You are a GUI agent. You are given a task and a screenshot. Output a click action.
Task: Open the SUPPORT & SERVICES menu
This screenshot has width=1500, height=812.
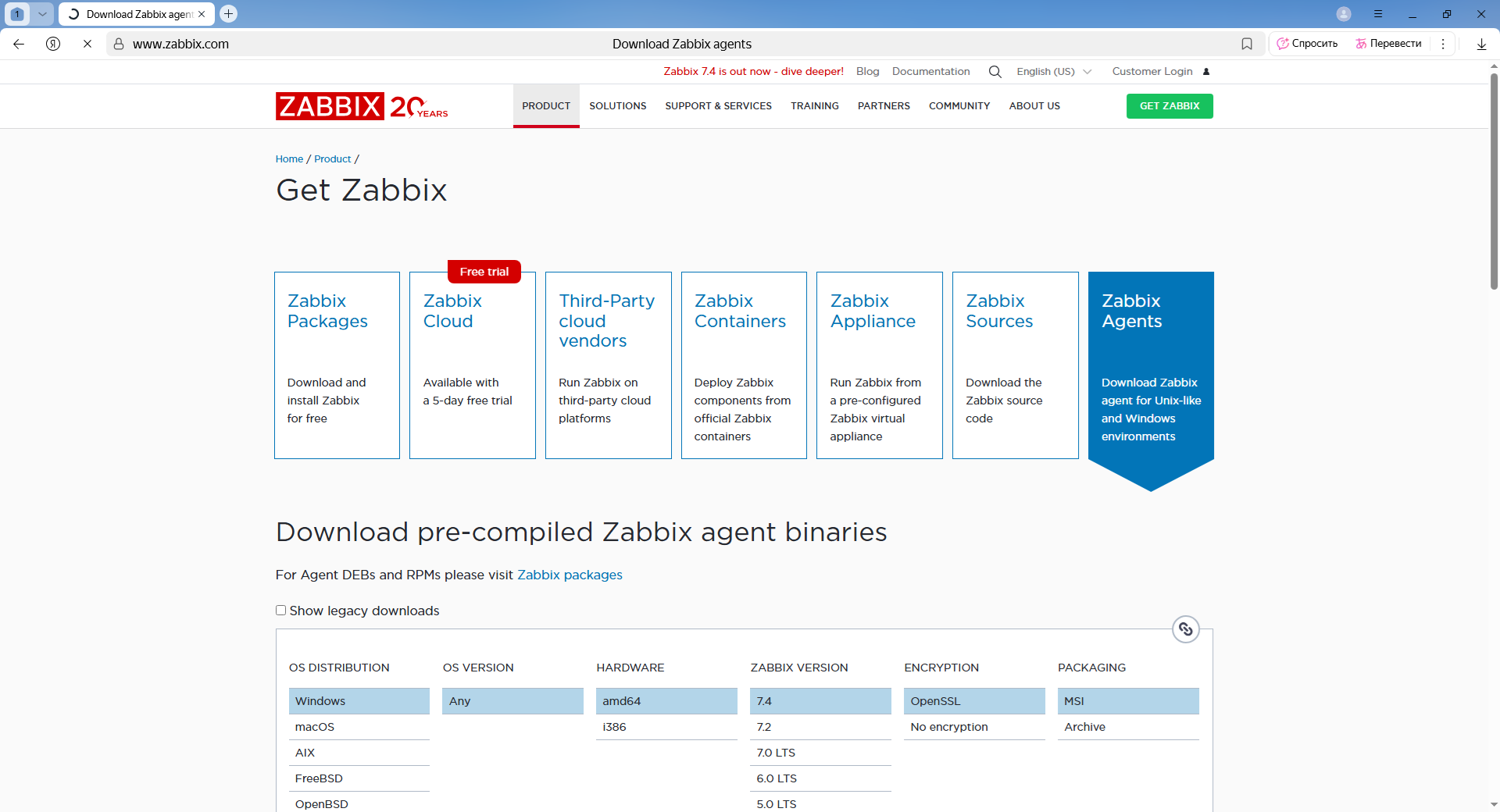tap(719, 106)
